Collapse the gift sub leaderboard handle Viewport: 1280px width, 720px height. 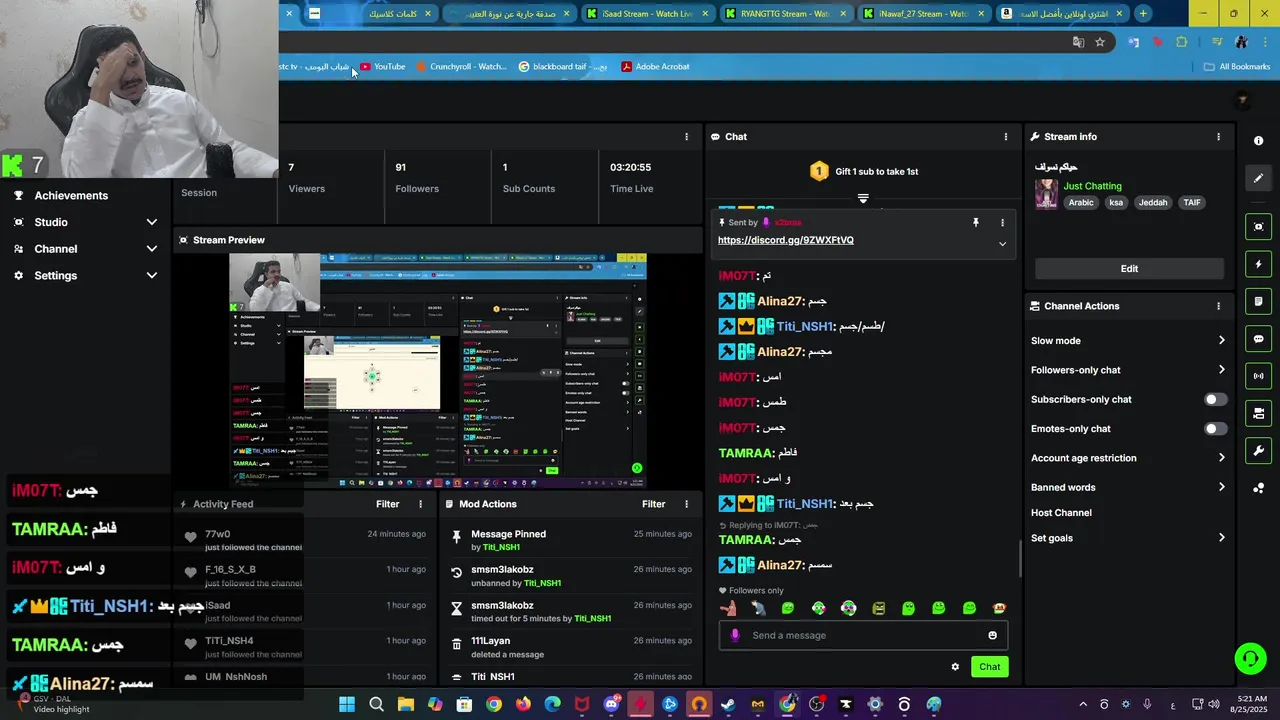[863, 198]
